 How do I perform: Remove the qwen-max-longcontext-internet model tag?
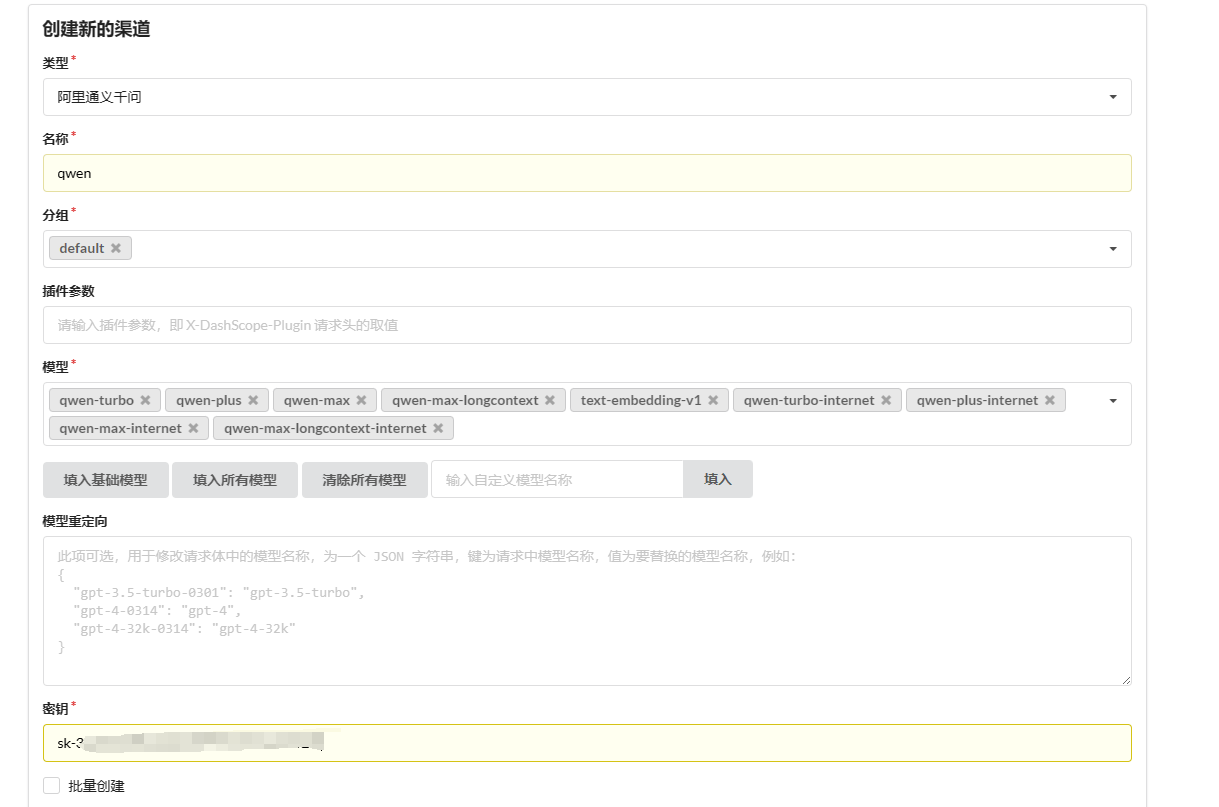(438, 428)
